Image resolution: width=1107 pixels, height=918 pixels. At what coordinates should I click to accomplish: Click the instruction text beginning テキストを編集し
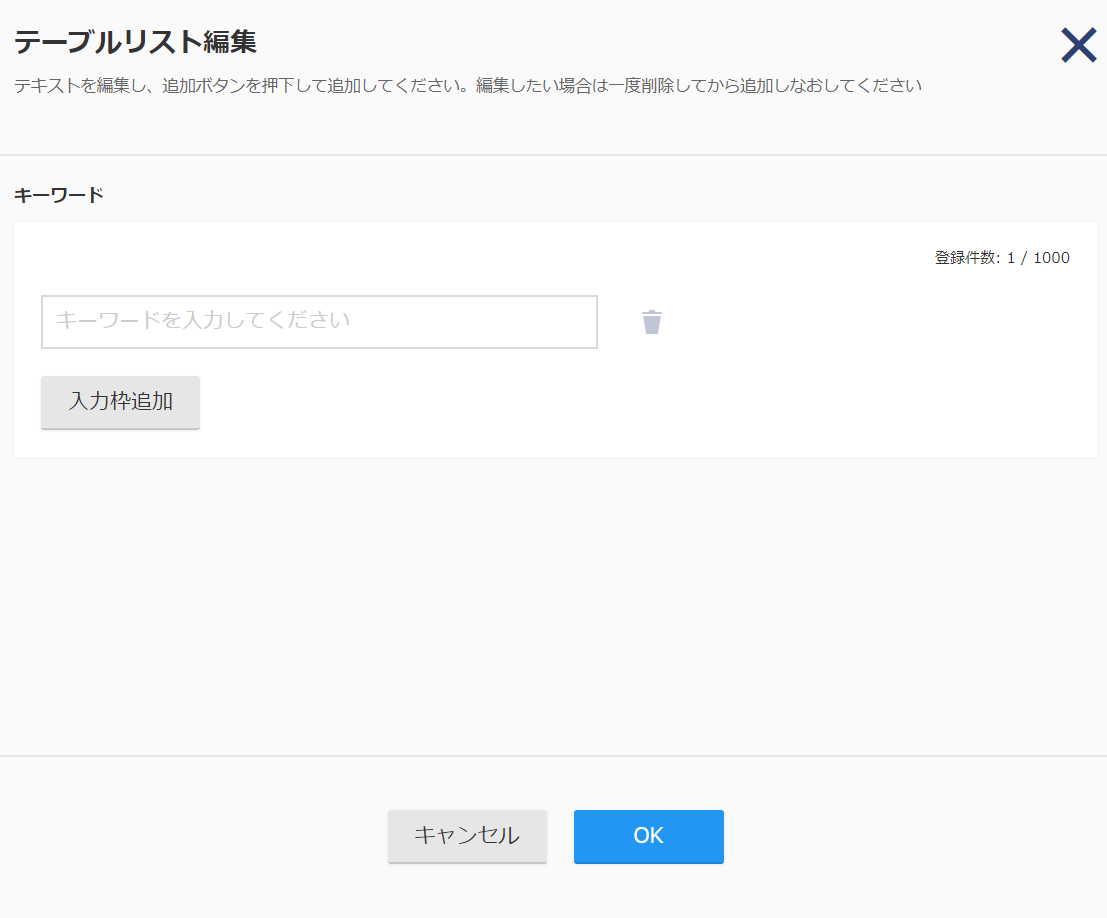(x=468, y=85)
